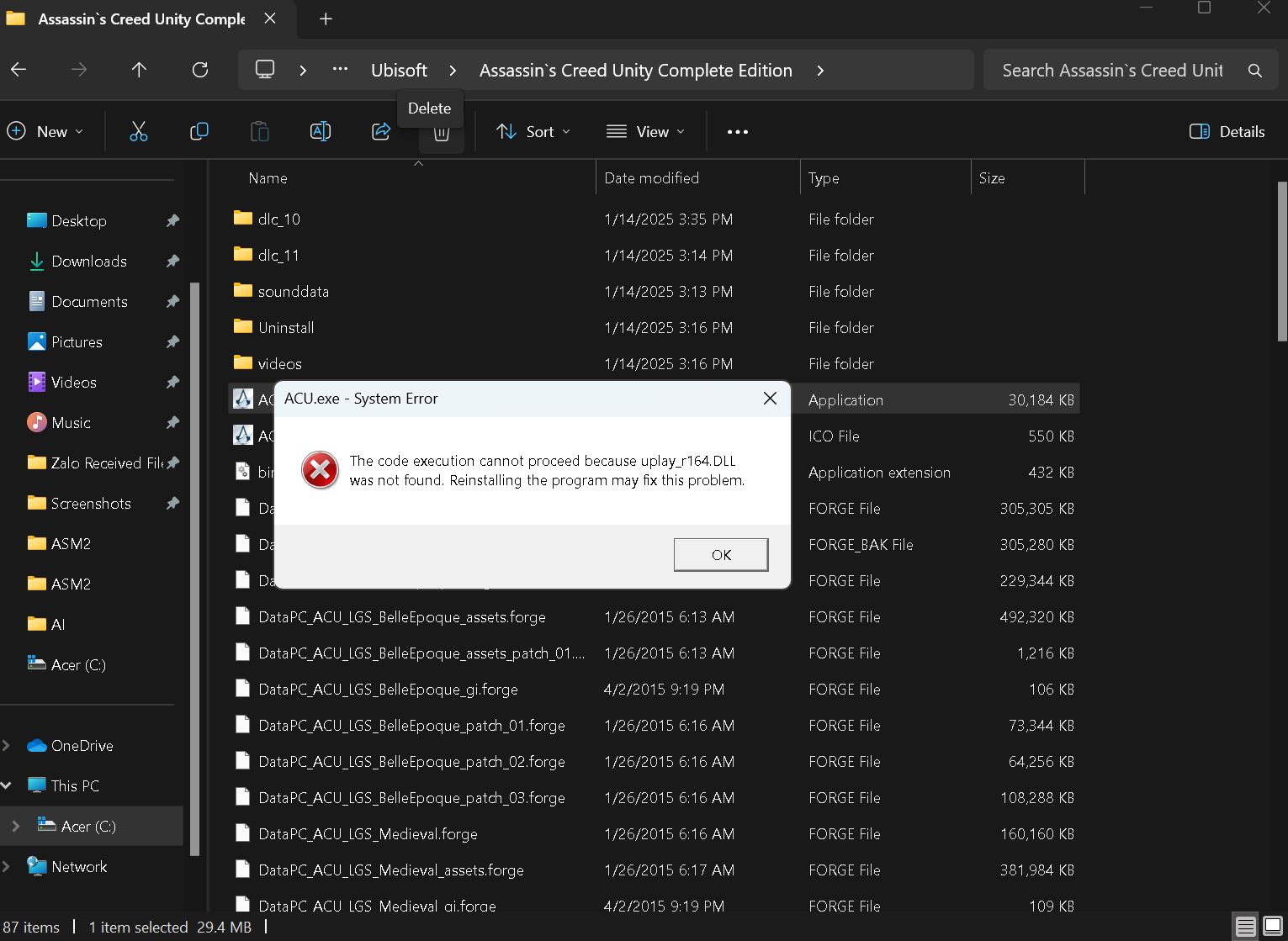Click the search box for this folder
Viewport: 1288px width, 941px height.
click(x=1111, y=70)
